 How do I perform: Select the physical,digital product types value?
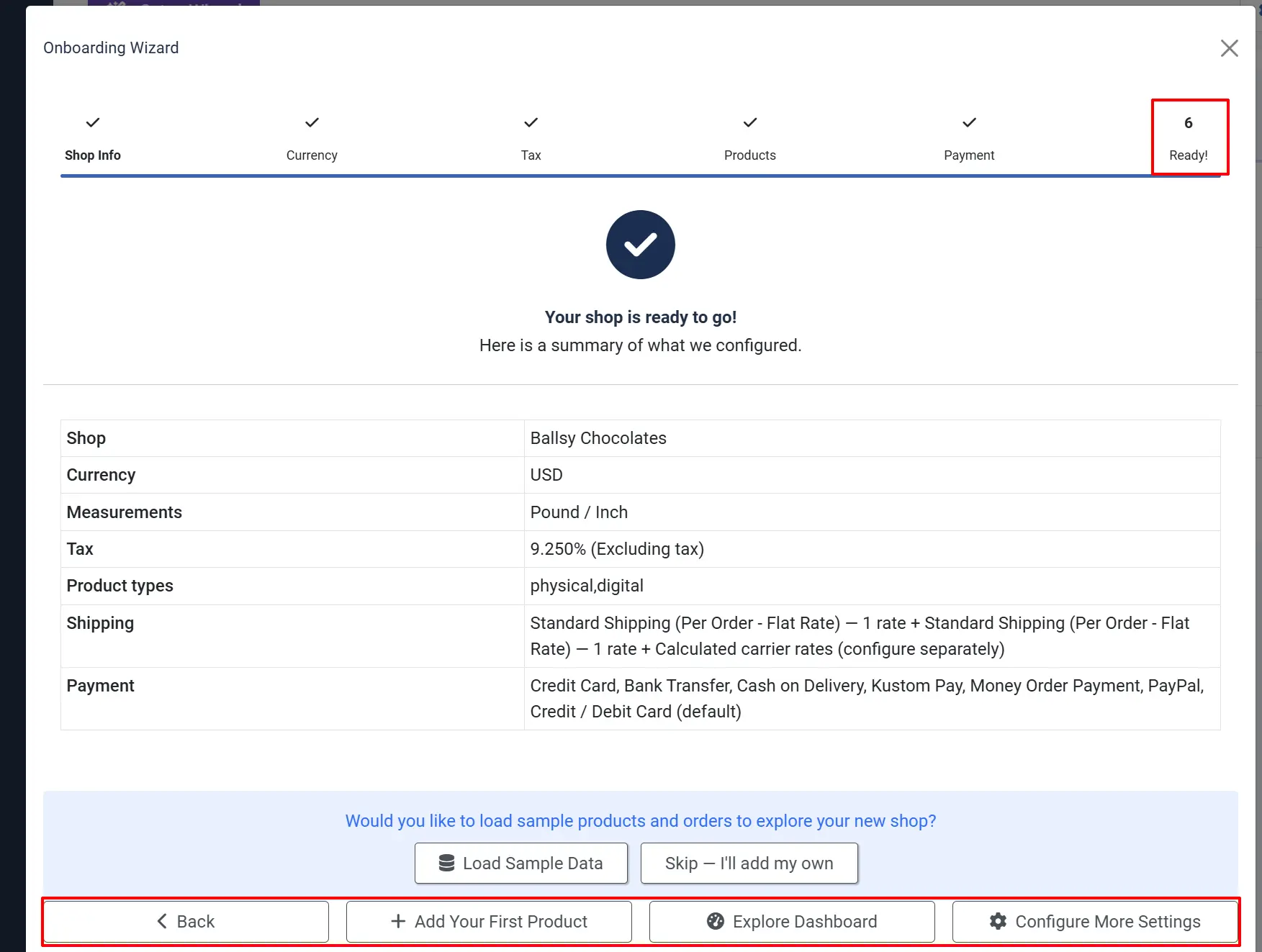[587, 586]
